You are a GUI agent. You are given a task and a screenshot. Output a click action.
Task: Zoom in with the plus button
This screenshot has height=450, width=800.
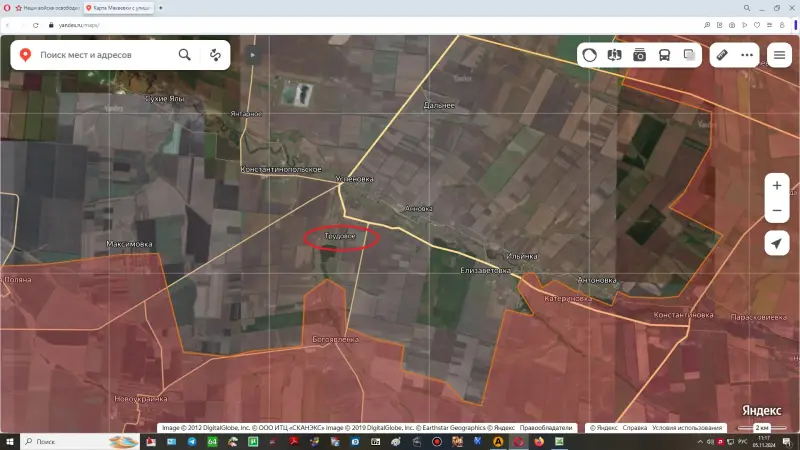(777, 186)
